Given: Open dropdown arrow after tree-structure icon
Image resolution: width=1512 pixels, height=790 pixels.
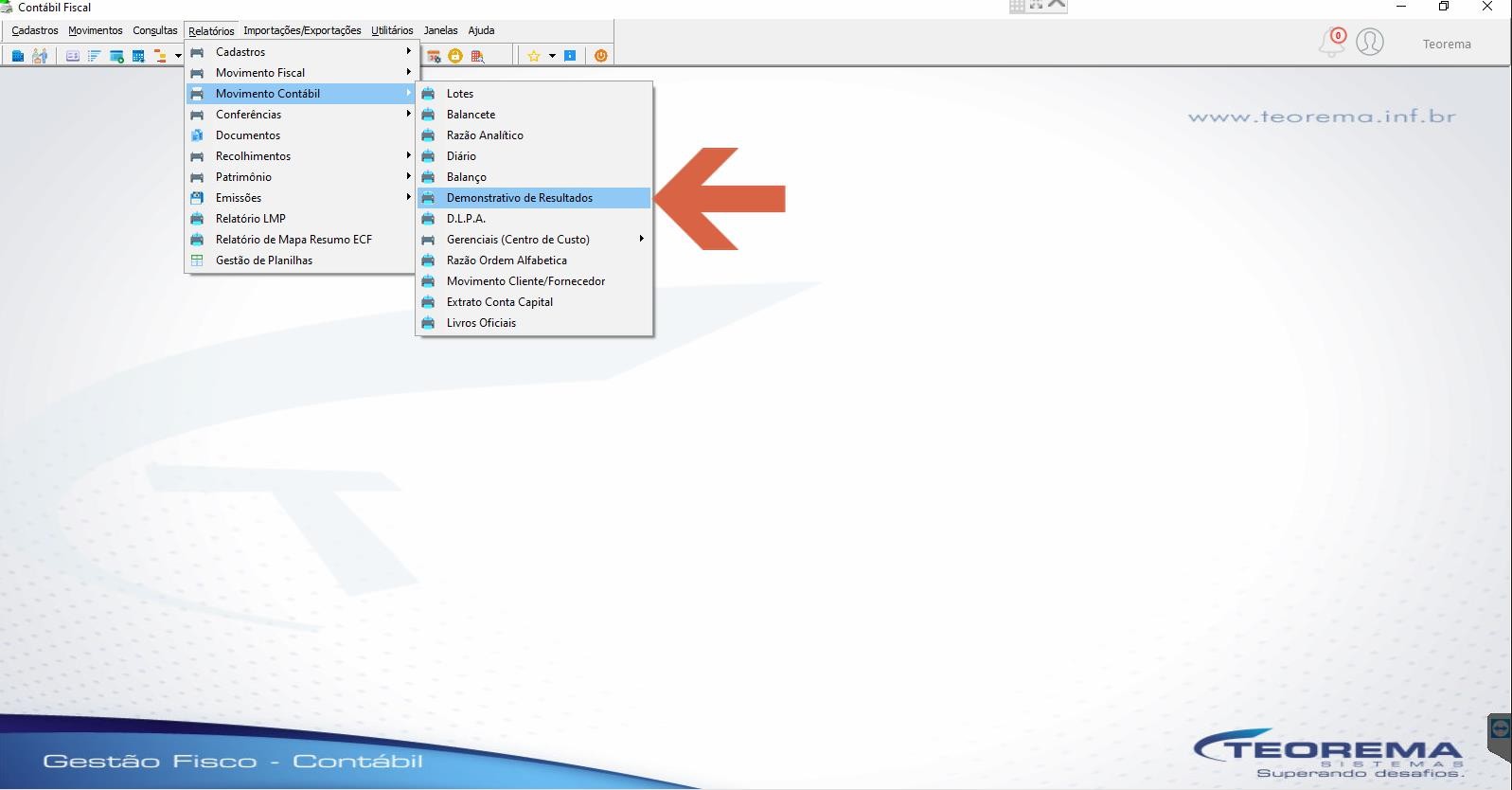Looking at the screenshot, I should [178, 56].
